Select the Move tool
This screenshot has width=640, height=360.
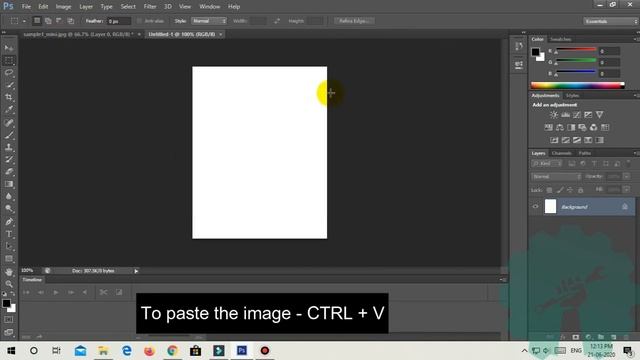pyautogui.click(x=9, y=48)
